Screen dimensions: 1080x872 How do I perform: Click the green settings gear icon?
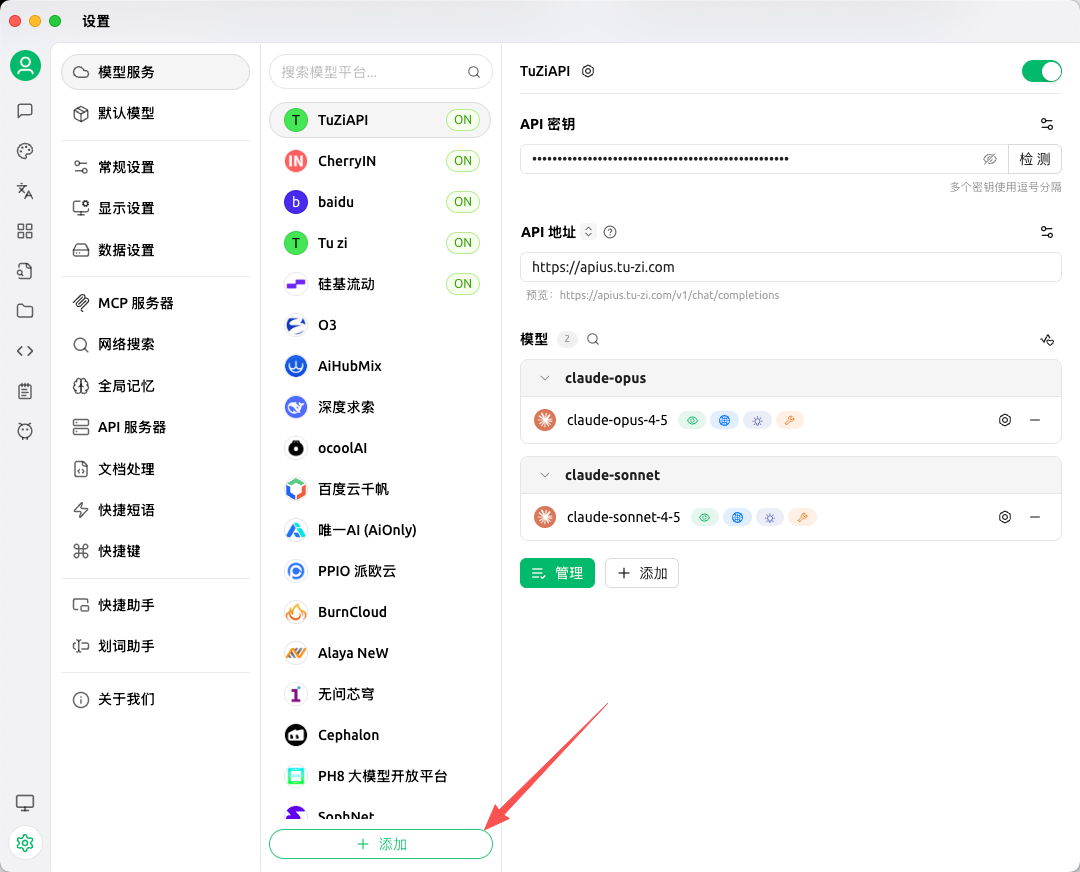pyautogui.click(x=25, y=842)
